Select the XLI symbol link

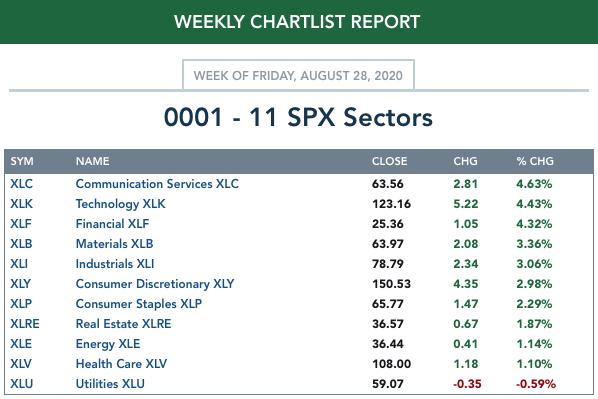19,264
